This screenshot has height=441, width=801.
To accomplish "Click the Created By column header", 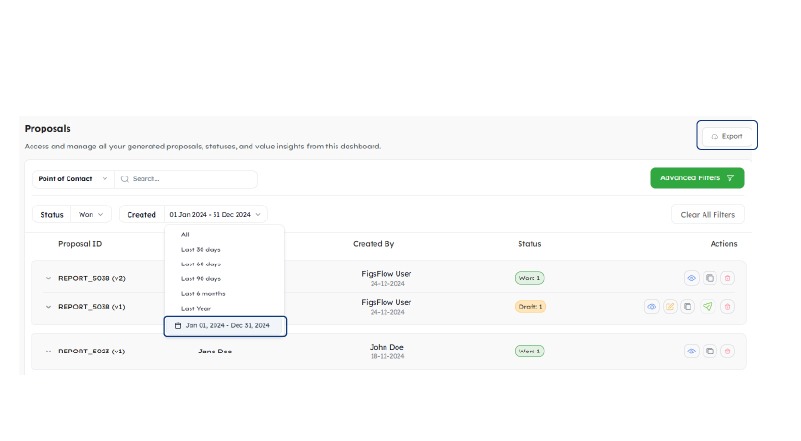I will coord(373,244).
